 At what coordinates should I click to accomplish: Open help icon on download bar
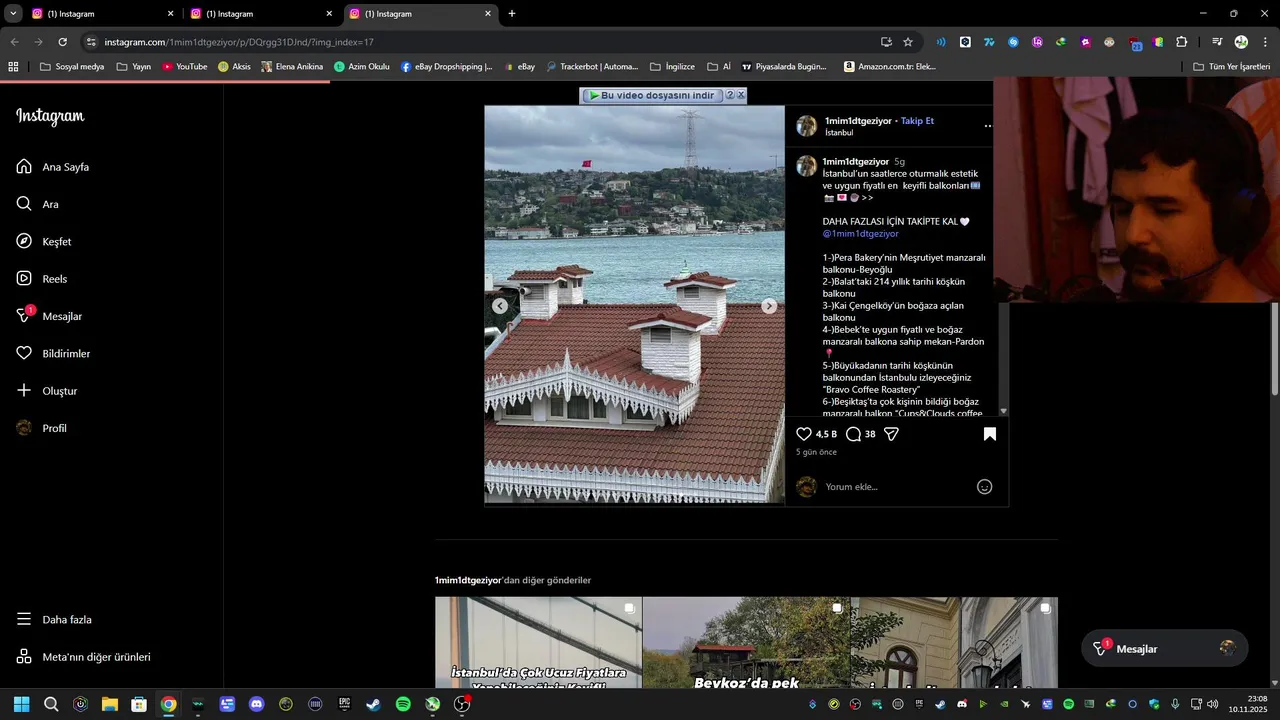click(x=730, y=95)
